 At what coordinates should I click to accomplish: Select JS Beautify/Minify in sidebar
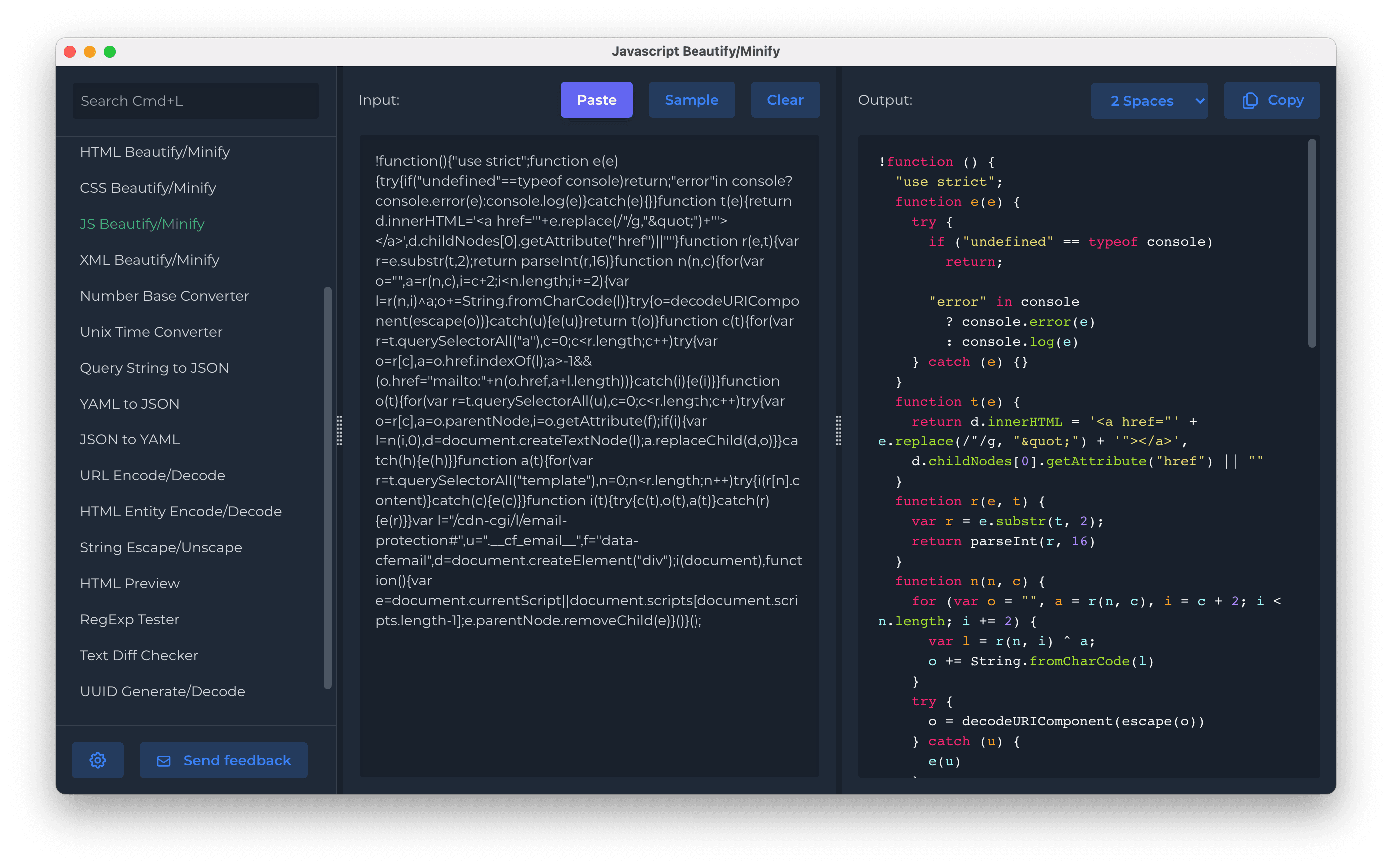[142, 224]
